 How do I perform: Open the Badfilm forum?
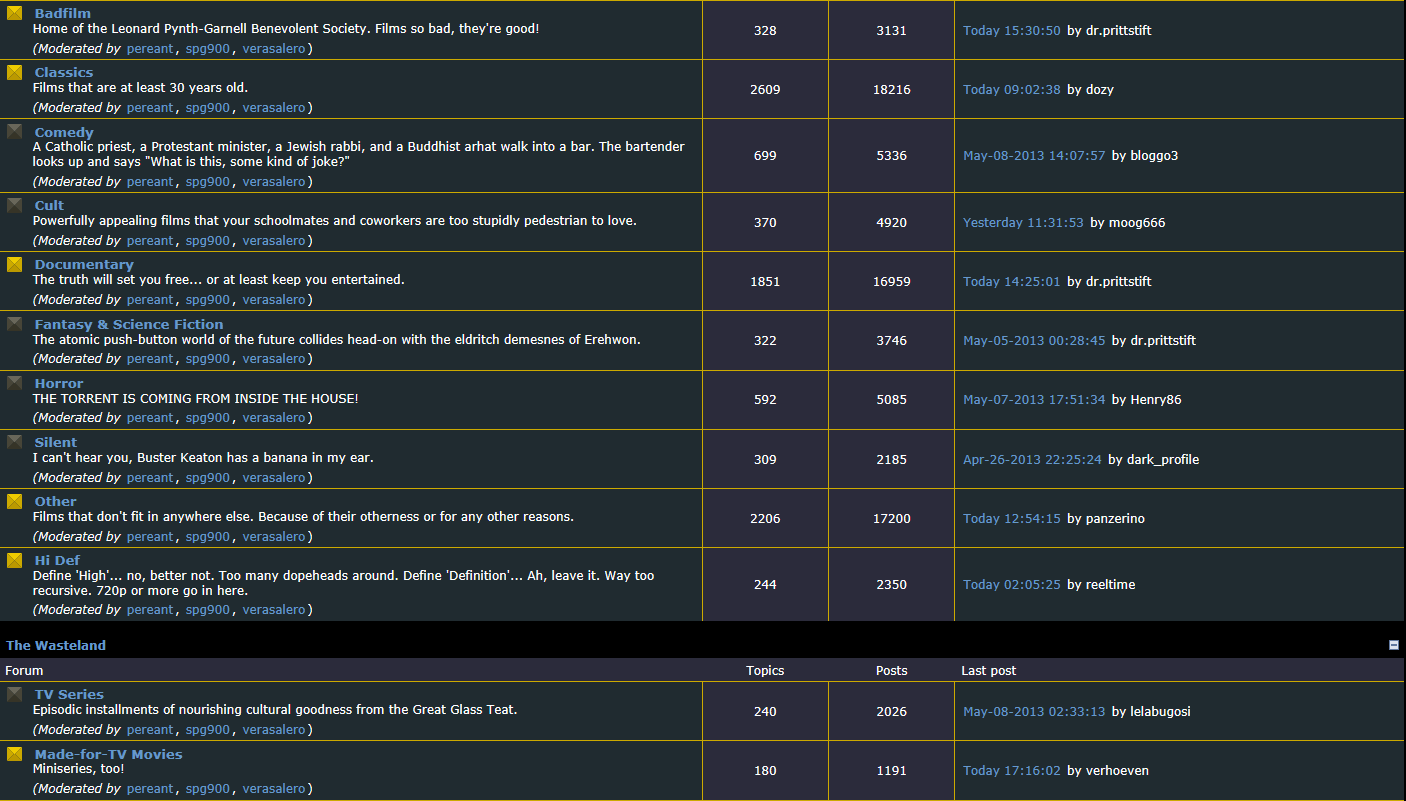[62, 13]
